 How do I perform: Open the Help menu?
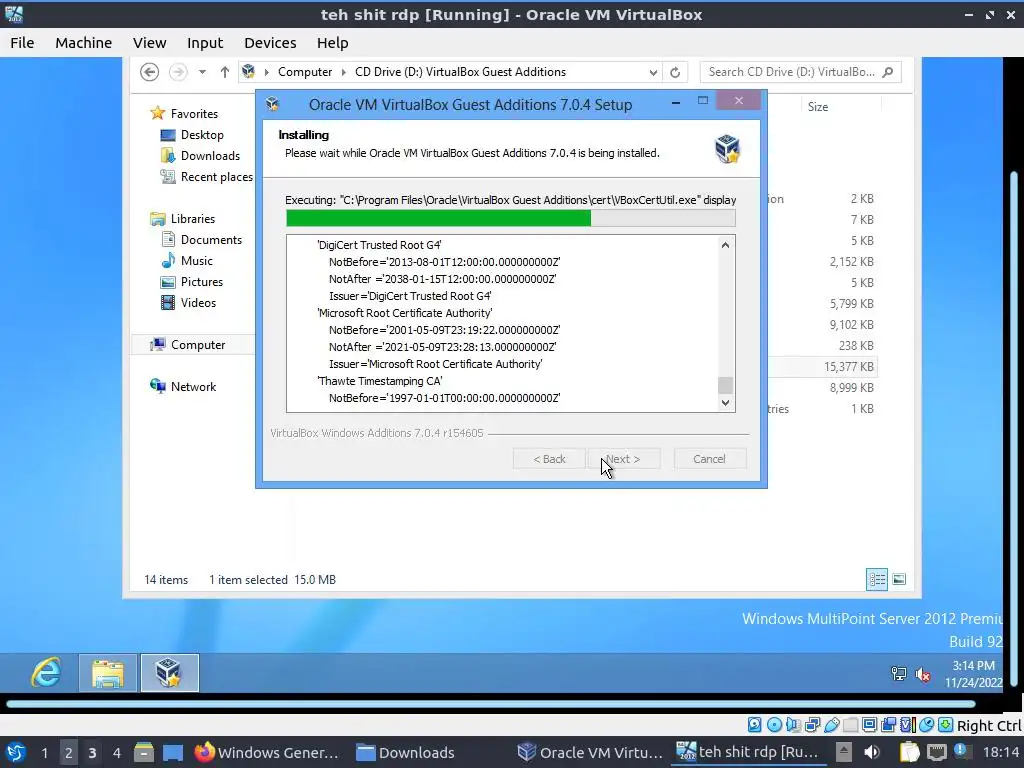[332, 42]
